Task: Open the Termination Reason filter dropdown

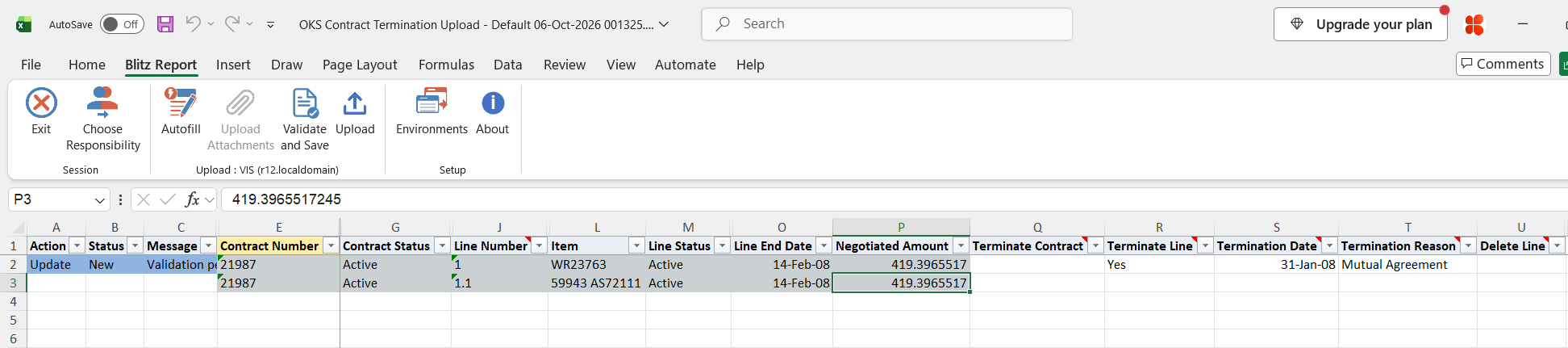Action: 1469,245
